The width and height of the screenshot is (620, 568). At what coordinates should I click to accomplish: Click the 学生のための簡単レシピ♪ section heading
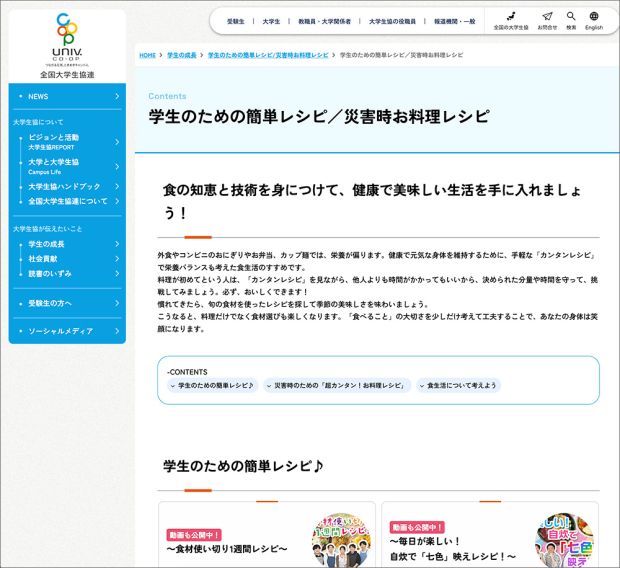pos(243,466)
